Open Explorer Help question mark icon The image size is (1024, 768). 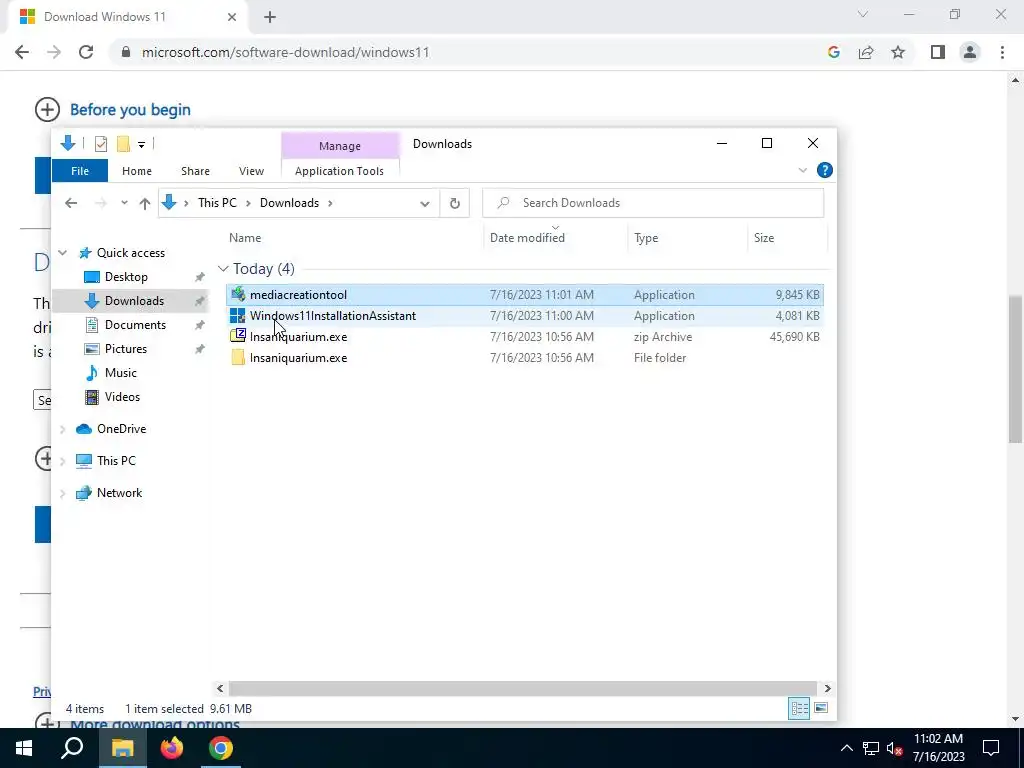click(824, 170)
